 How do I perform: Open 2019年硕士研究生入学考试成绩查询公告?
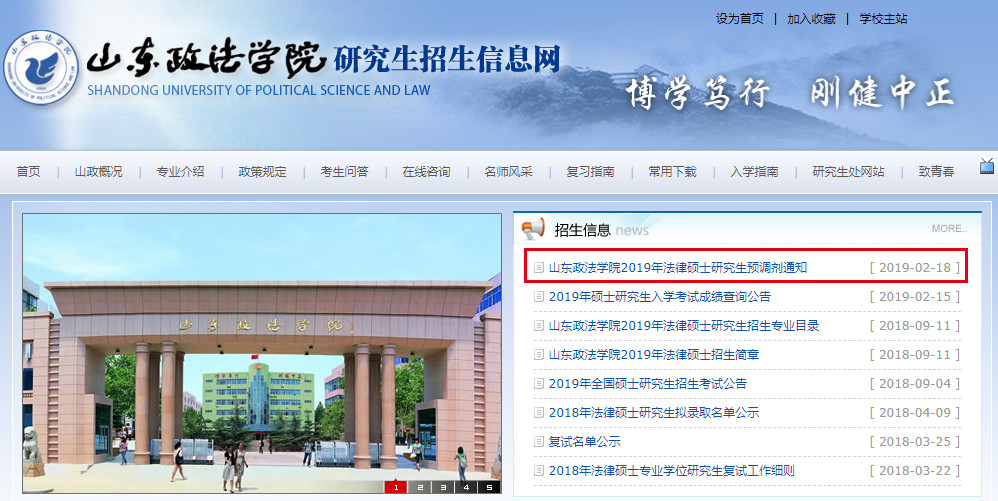[660, 297]
